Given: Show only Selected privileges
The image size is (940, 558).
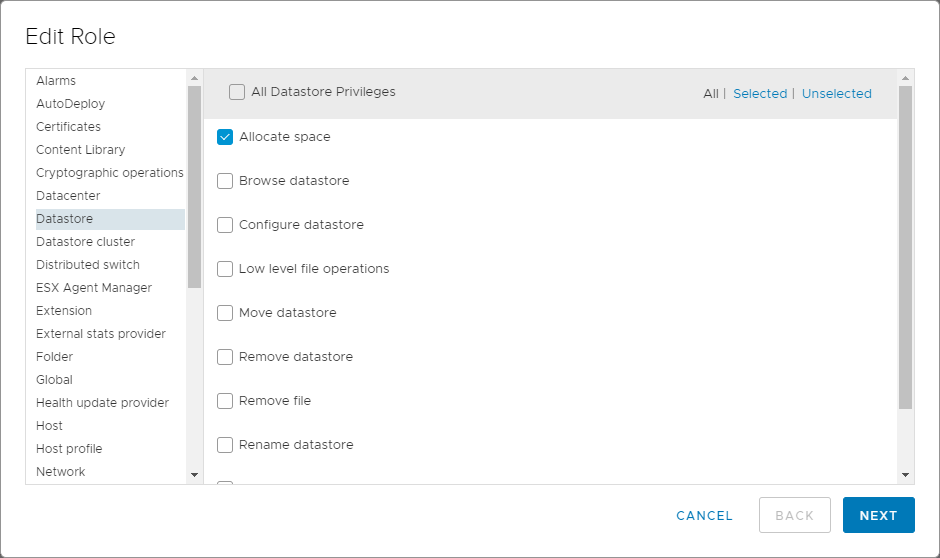Looking at the screenshot, I should (x=760, y=93).
